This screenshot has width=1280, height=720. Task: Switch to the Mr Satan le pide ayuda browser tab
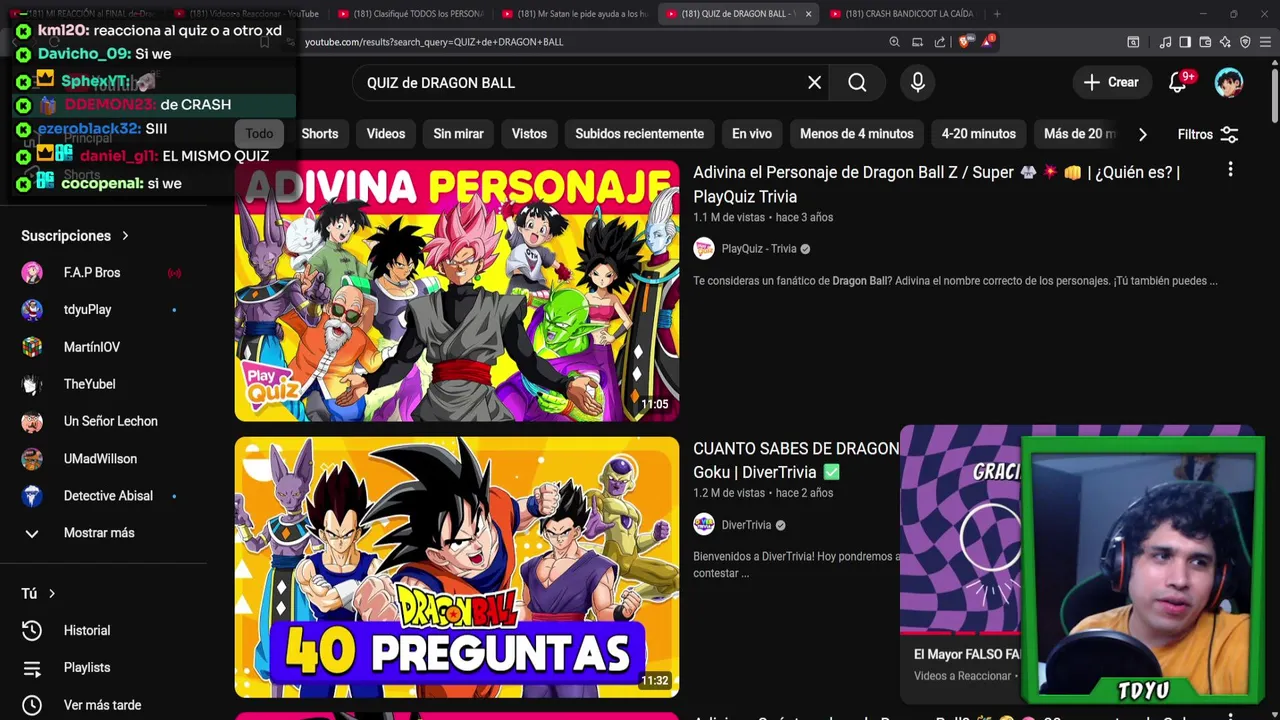(x=575, y=14)
